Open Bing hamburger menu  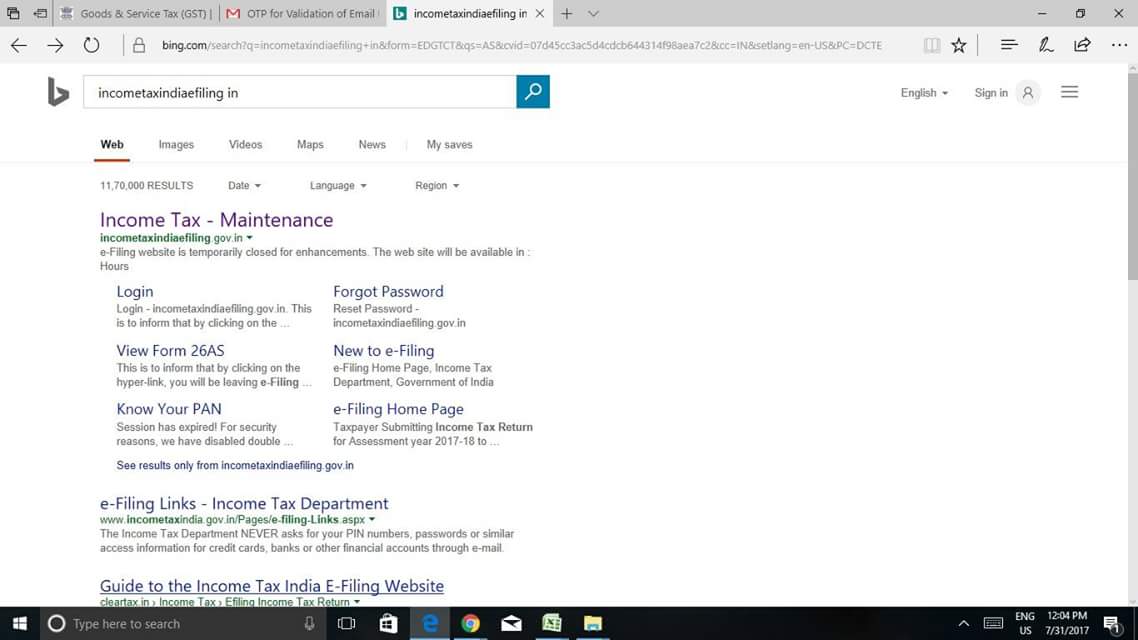tap(1069, 92)
